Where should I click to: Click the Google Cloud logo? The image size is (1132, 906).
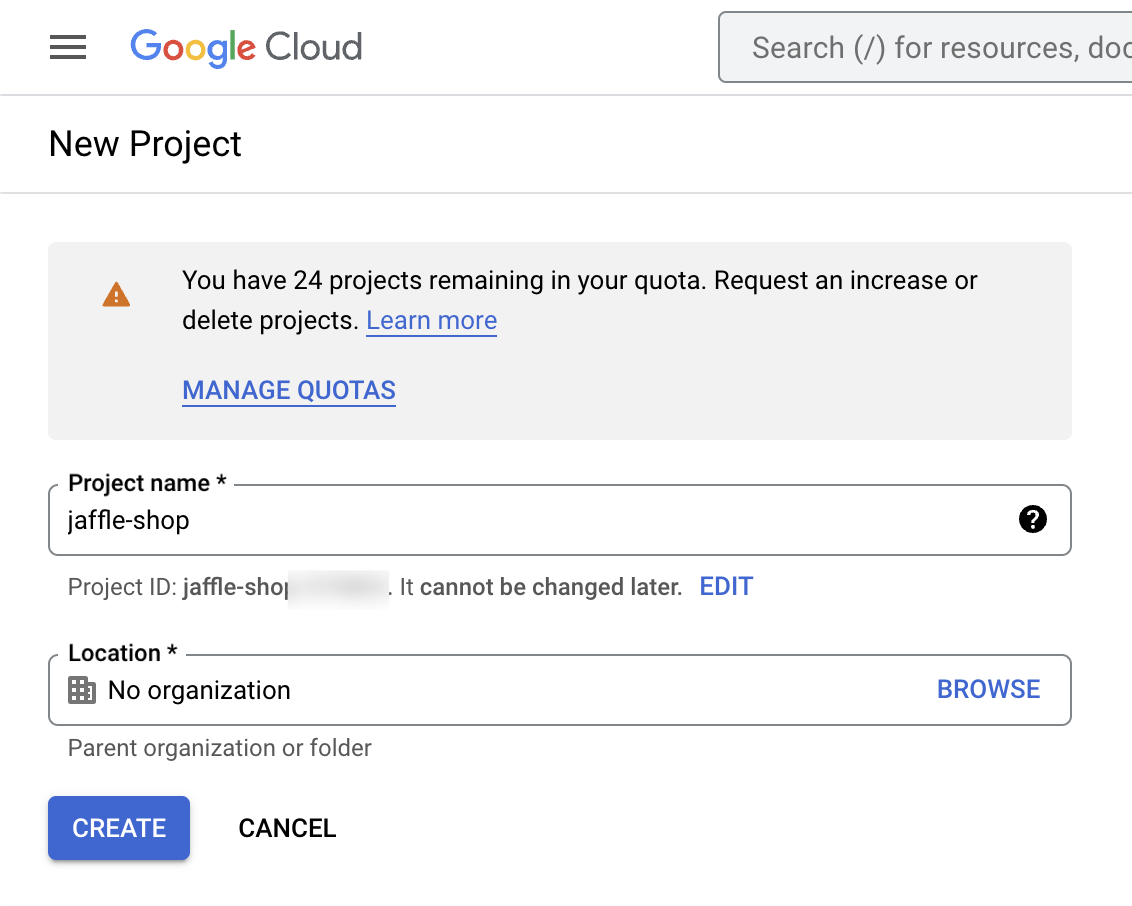tap(246, 47)
